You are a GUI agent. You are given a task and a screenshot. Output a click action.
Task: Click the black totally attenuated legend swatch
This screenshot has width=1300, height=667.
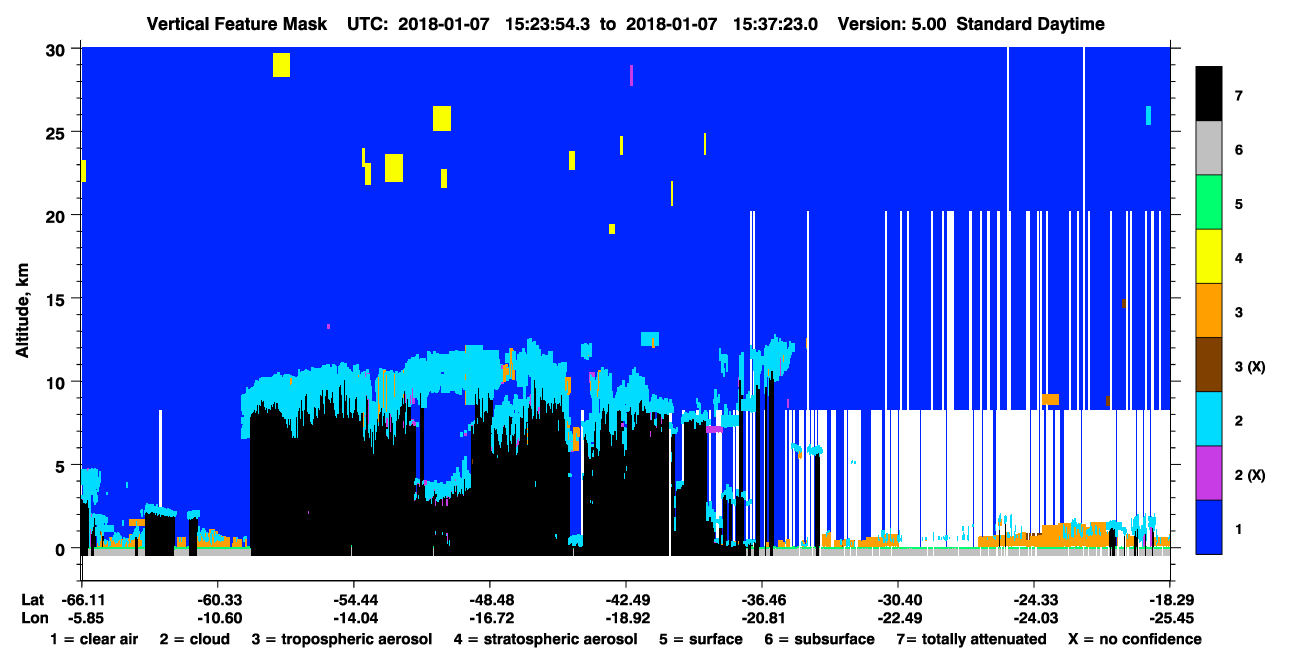pos(1209,94)
